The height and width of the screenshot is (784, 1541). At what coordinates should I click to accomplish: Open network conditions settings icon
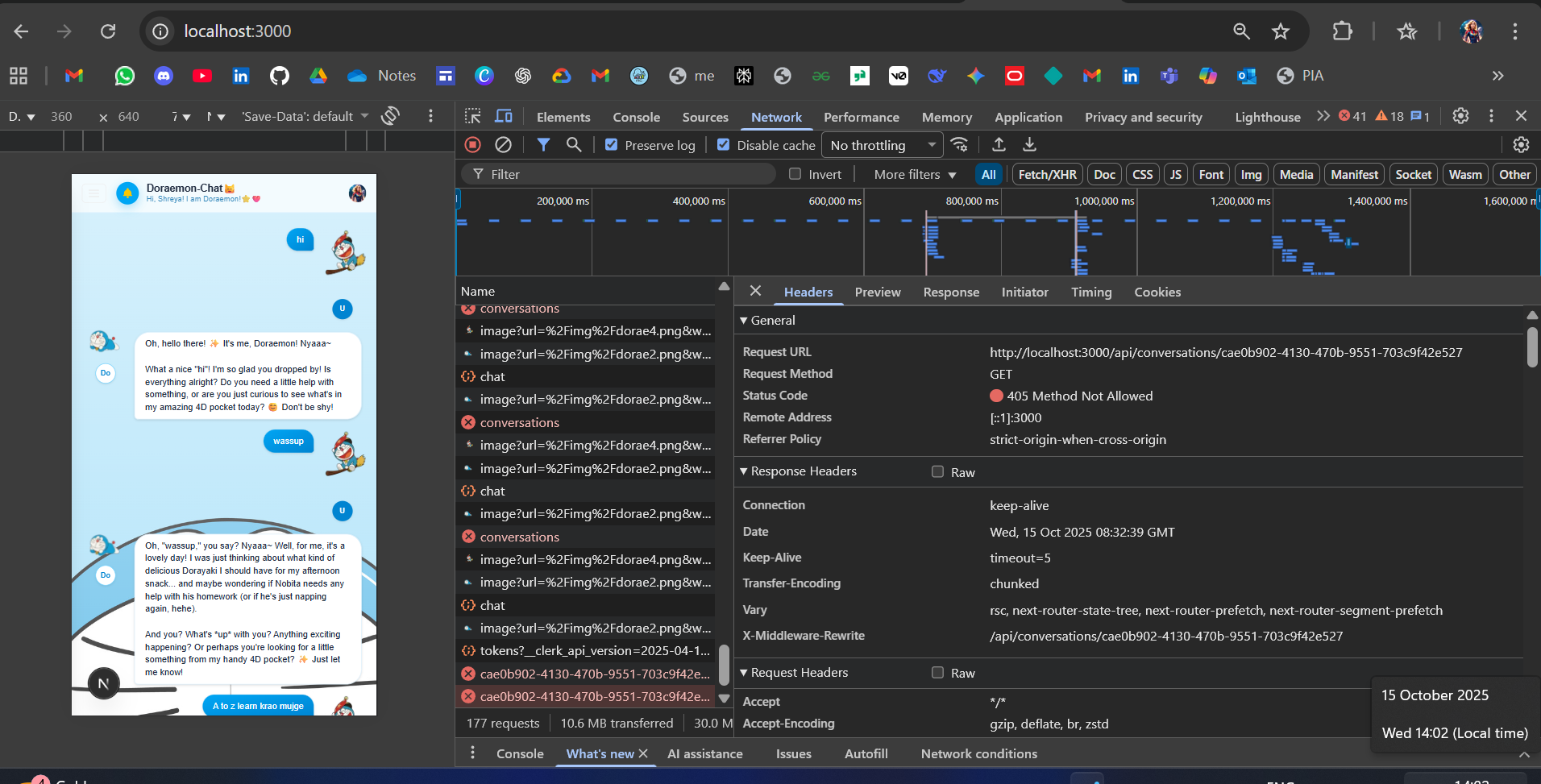point(959,145)
